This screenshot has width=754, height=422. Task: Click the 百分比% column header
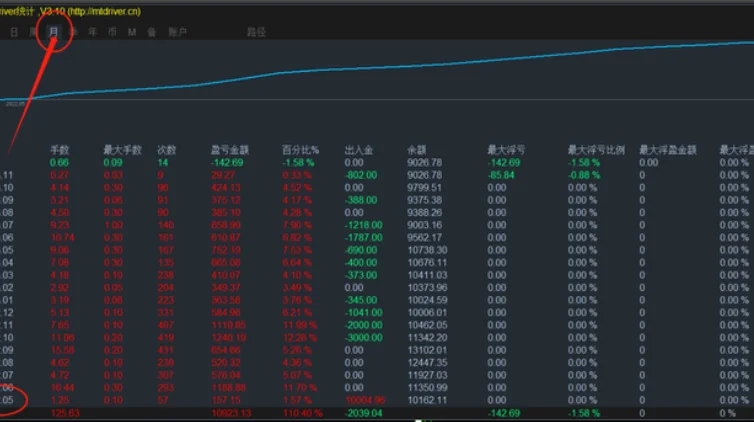(x=300, y=150)
